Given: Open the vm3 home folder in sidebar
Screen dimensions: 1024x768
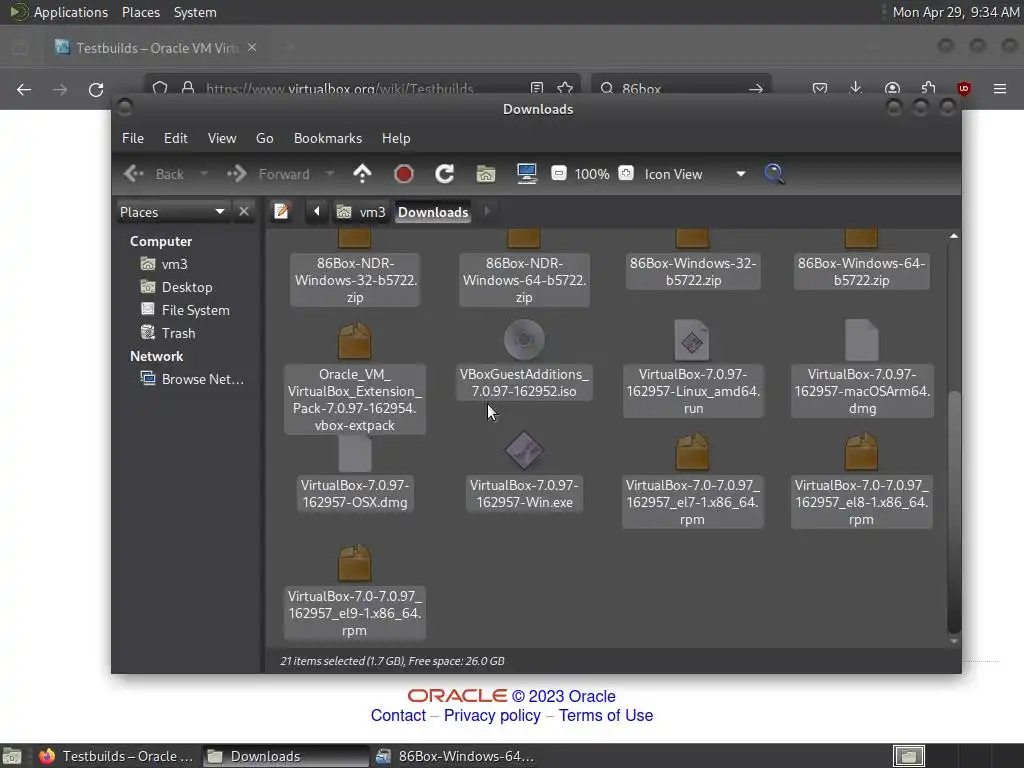Looking at the screenshot, I should (174, 264).
